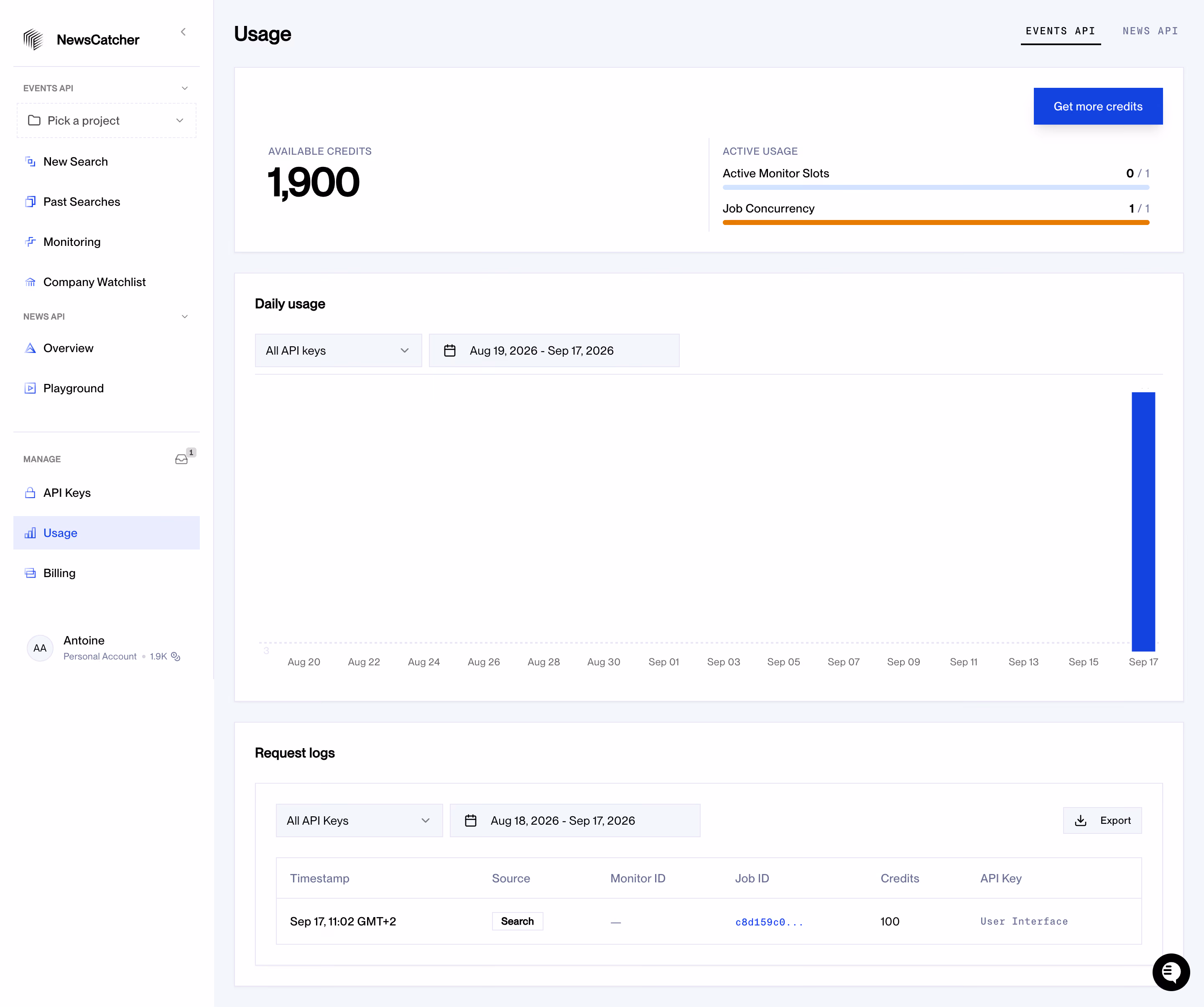This screenshot has height=1007, width=1204.
Task: Open the All API keys dropdown in Daily usage
Action: 338,350
